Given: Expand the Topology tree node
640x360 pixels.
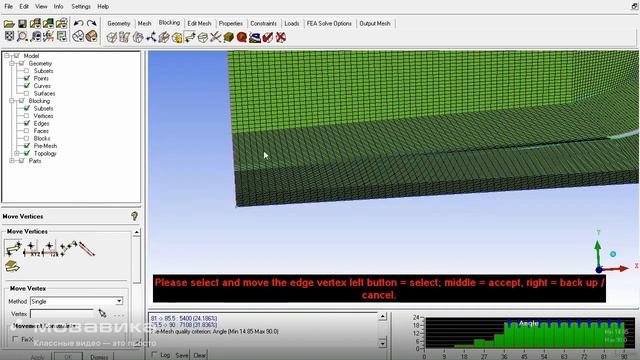Looking at the screenshot, I should [17, 153].
